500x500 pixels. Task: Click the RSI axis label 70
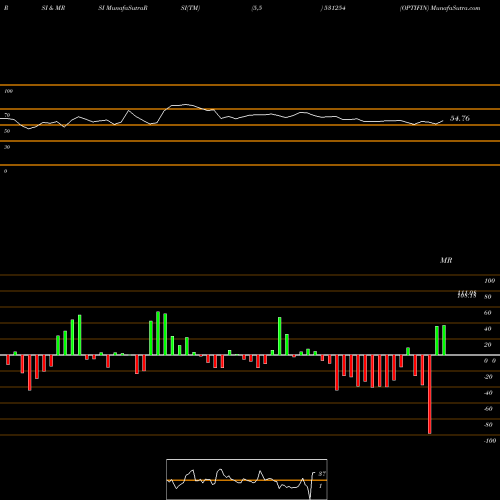7,115
